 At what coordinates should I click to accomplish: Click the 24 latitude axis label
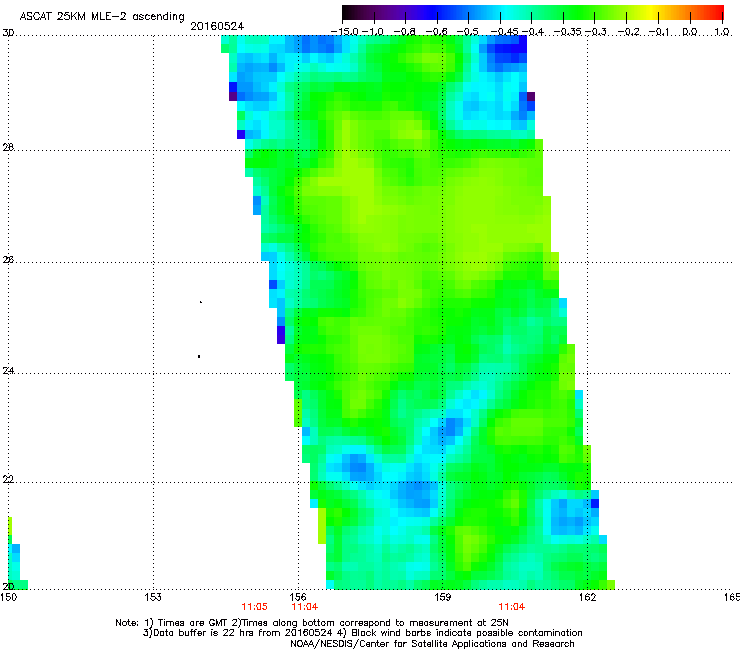pos(8,371)
